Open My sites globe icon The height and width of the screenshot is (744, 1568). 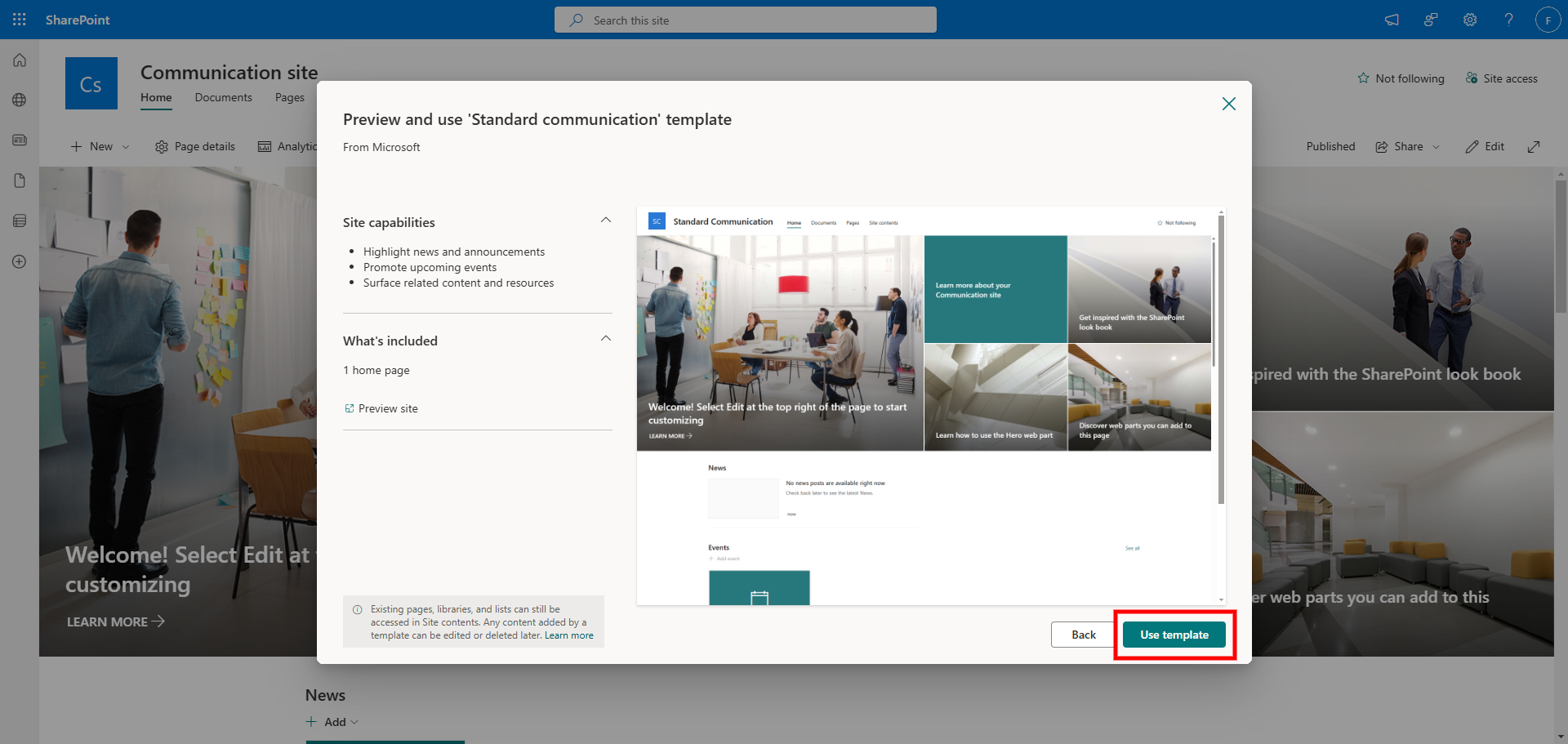coord(20,100)
